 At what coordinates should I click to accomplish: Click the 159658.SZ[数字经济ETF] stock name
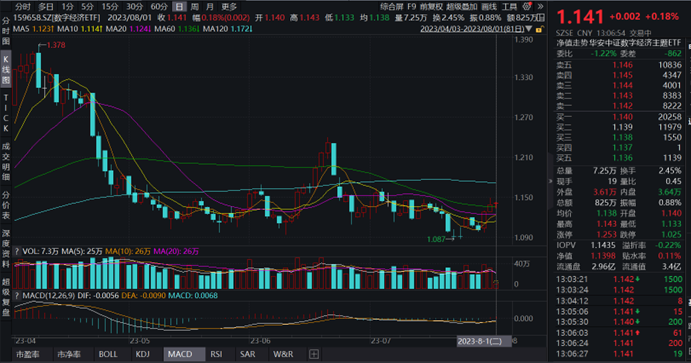click(57, 18)
